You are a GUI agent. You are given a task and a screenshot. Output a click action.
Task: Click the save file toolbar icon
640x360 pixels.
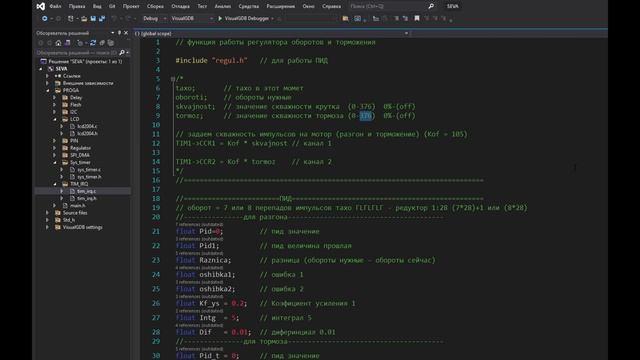coord(93,18)
